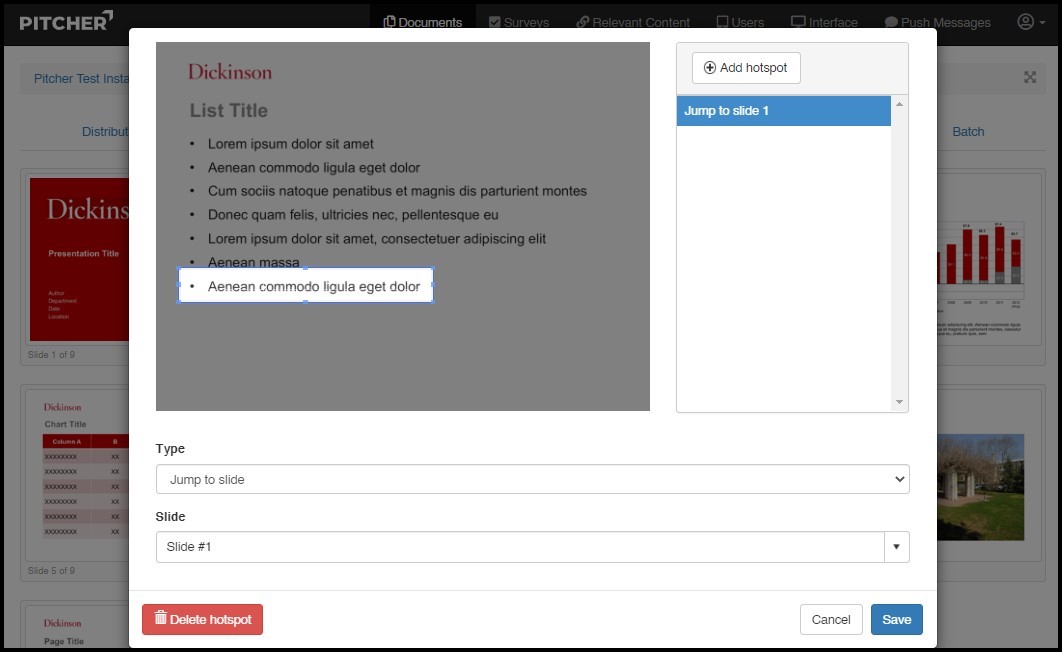This screenshot has height=652, width=1062.
Task: Click the Interface monitor icon
Action: click(798, 22)
